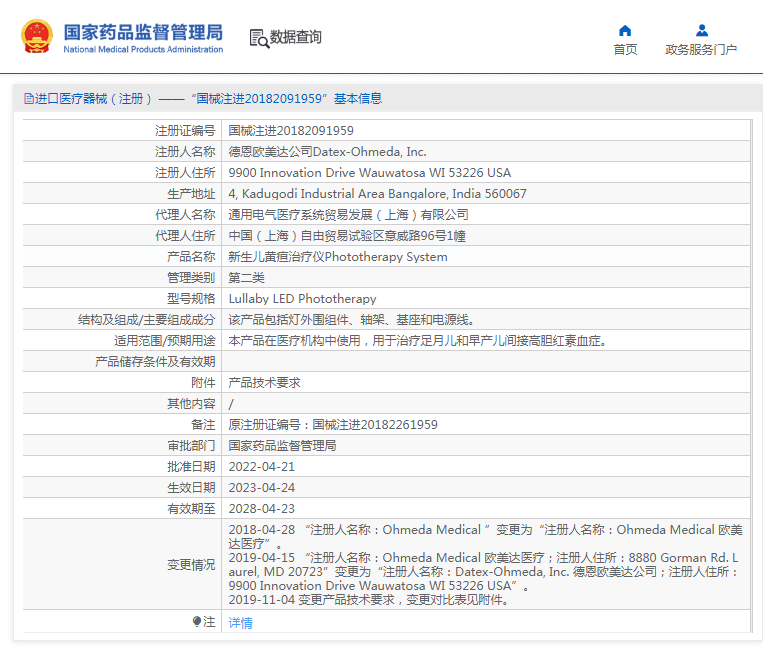The image size is (763, 652).
Task: Click the 2019-11-04 变更产品技术要求 entry
Action: (x=368, y=599)
